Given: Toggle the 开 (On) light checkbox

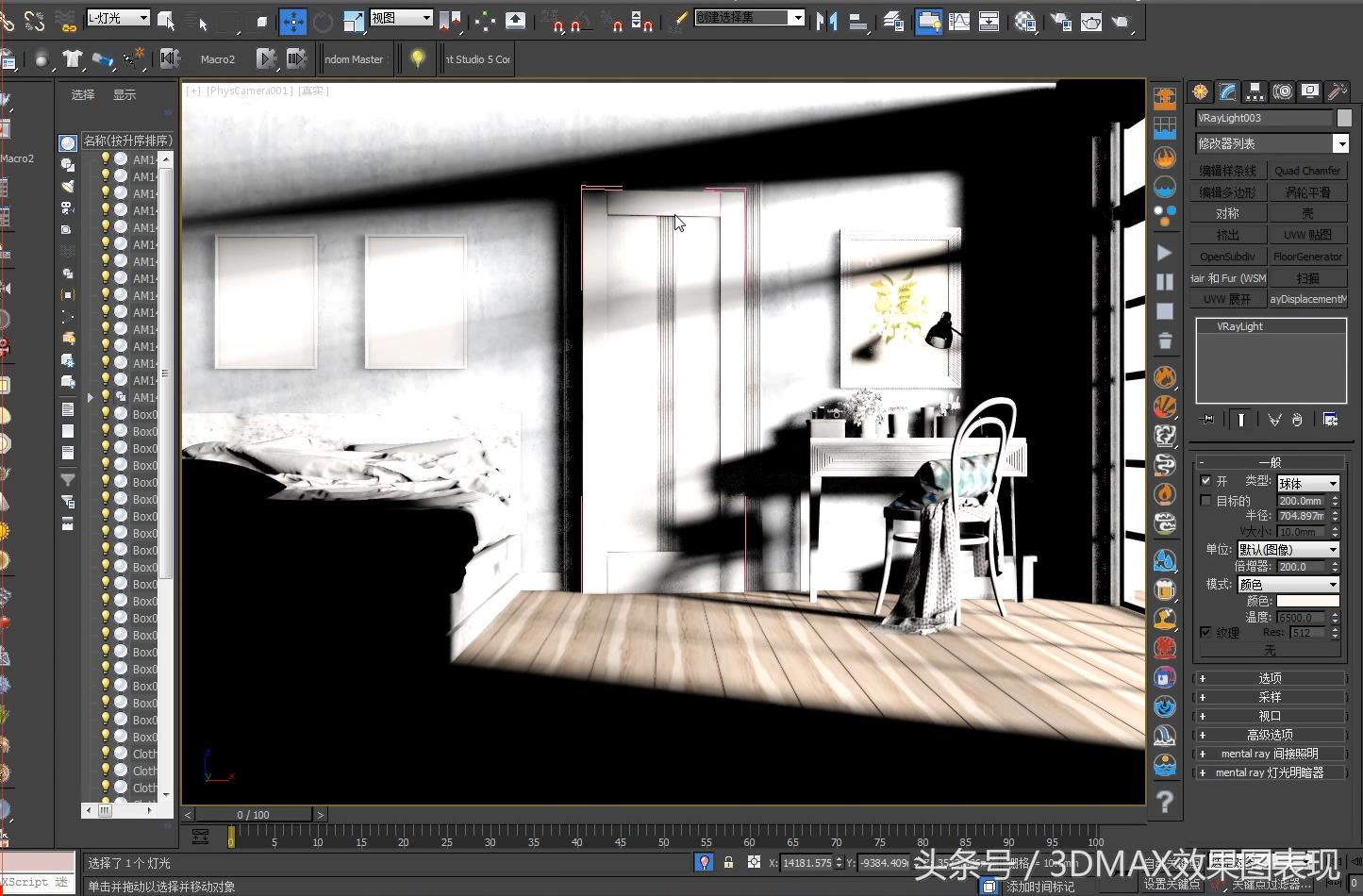Looking at the screenshot, I should (1205, 481).
